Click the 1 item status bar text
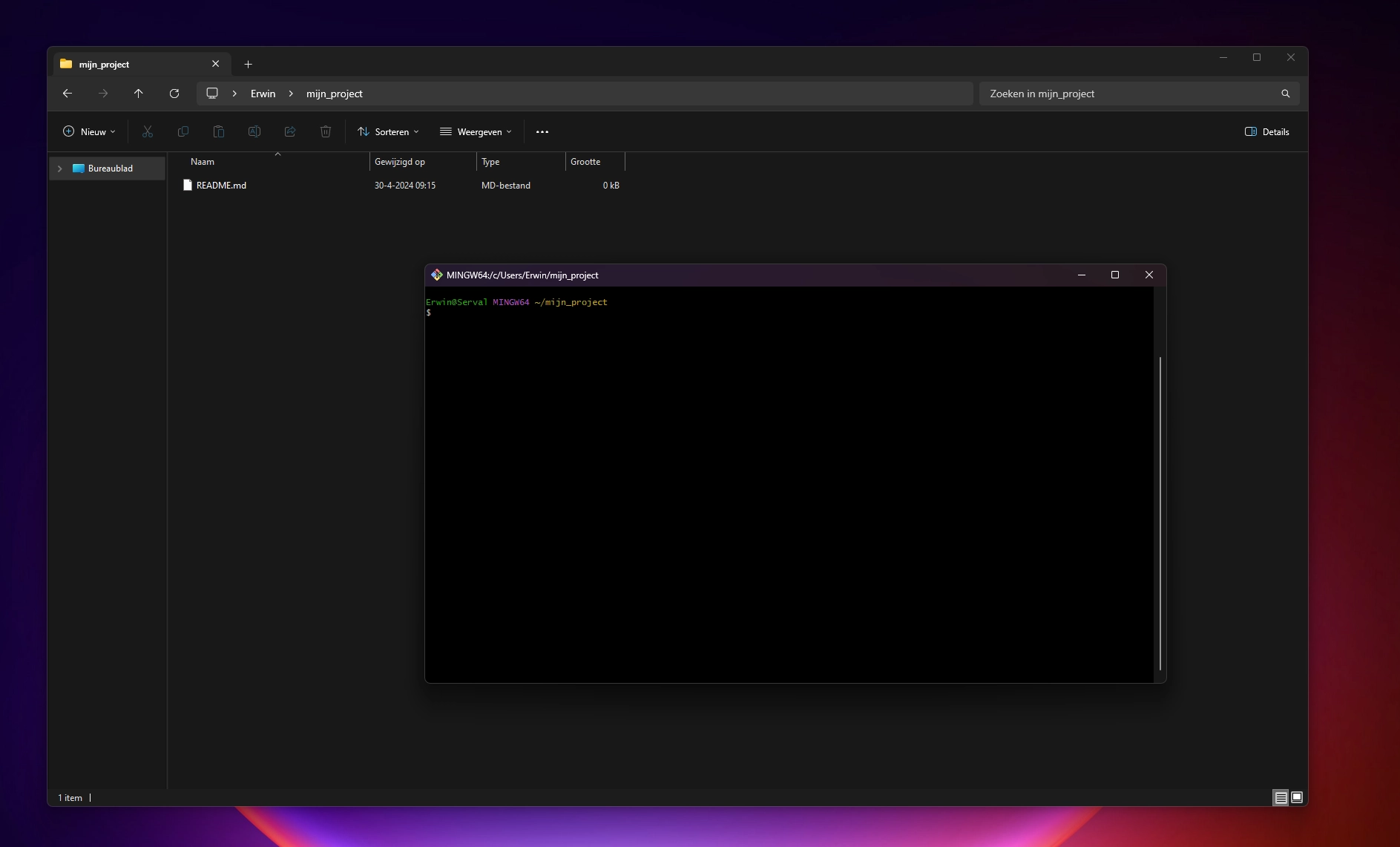The image size is (1400, 847). [70, 798]
